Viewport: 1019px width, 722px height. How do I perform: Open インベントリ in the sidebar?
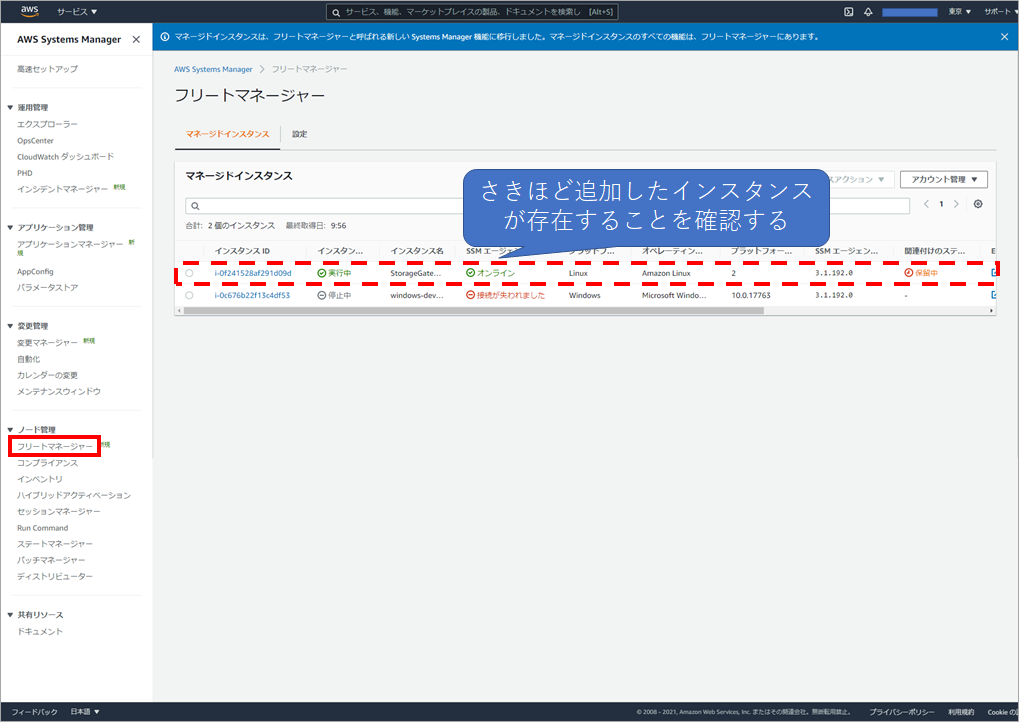tap(40, 479)
